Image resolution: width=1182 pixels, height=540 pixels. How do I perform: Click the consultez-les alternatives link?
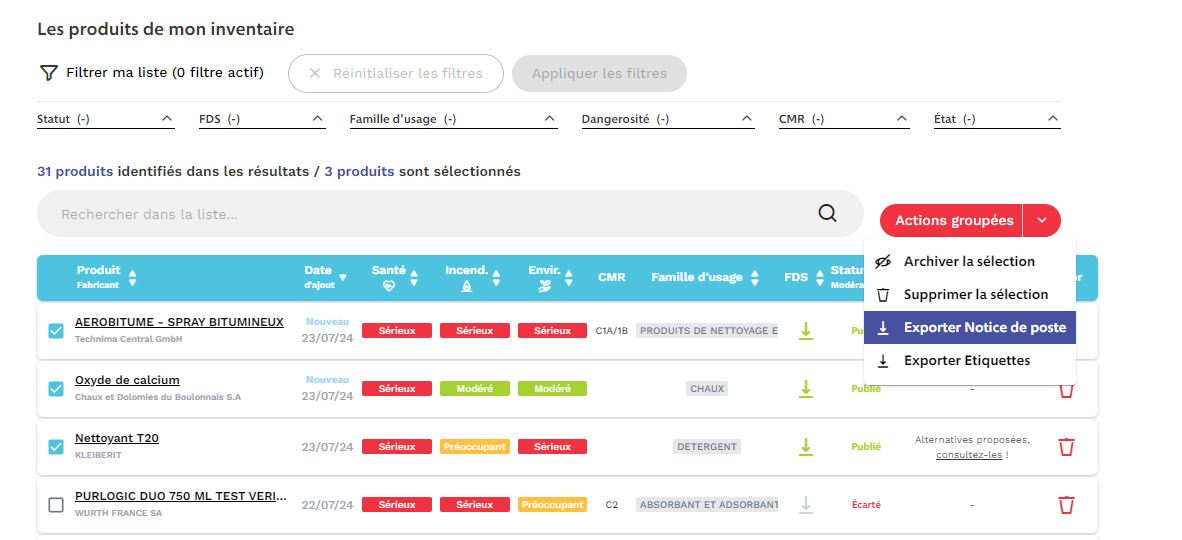(x=968, y=455)
